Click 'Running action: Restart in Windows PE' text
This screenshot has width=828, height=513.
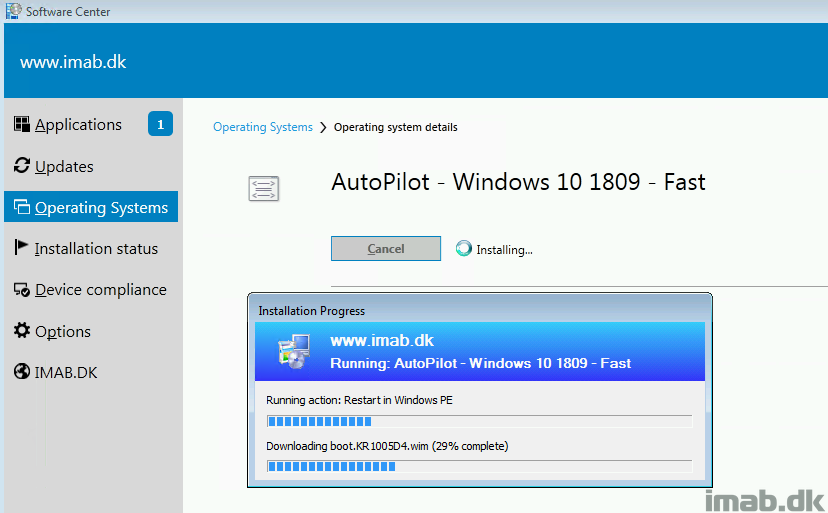pyautogui.click(x=359, y=400)
